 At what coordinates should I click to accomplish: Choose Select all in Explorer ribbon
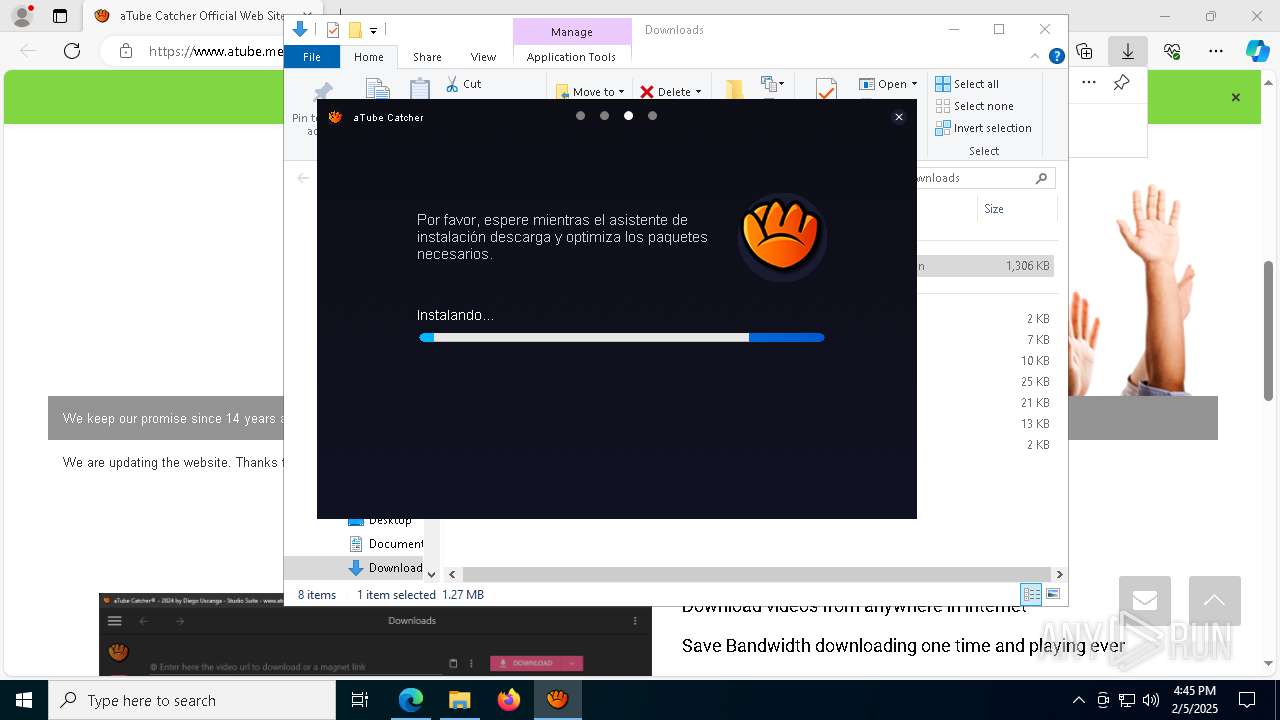click(967, 84)
